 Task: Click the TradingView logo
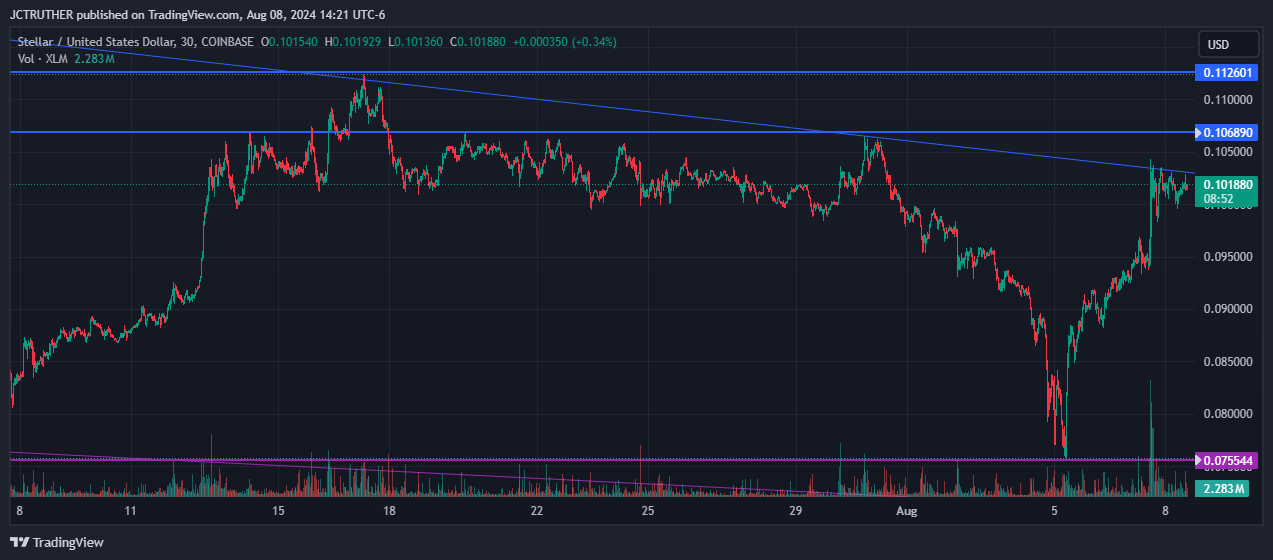coord(58,542)
